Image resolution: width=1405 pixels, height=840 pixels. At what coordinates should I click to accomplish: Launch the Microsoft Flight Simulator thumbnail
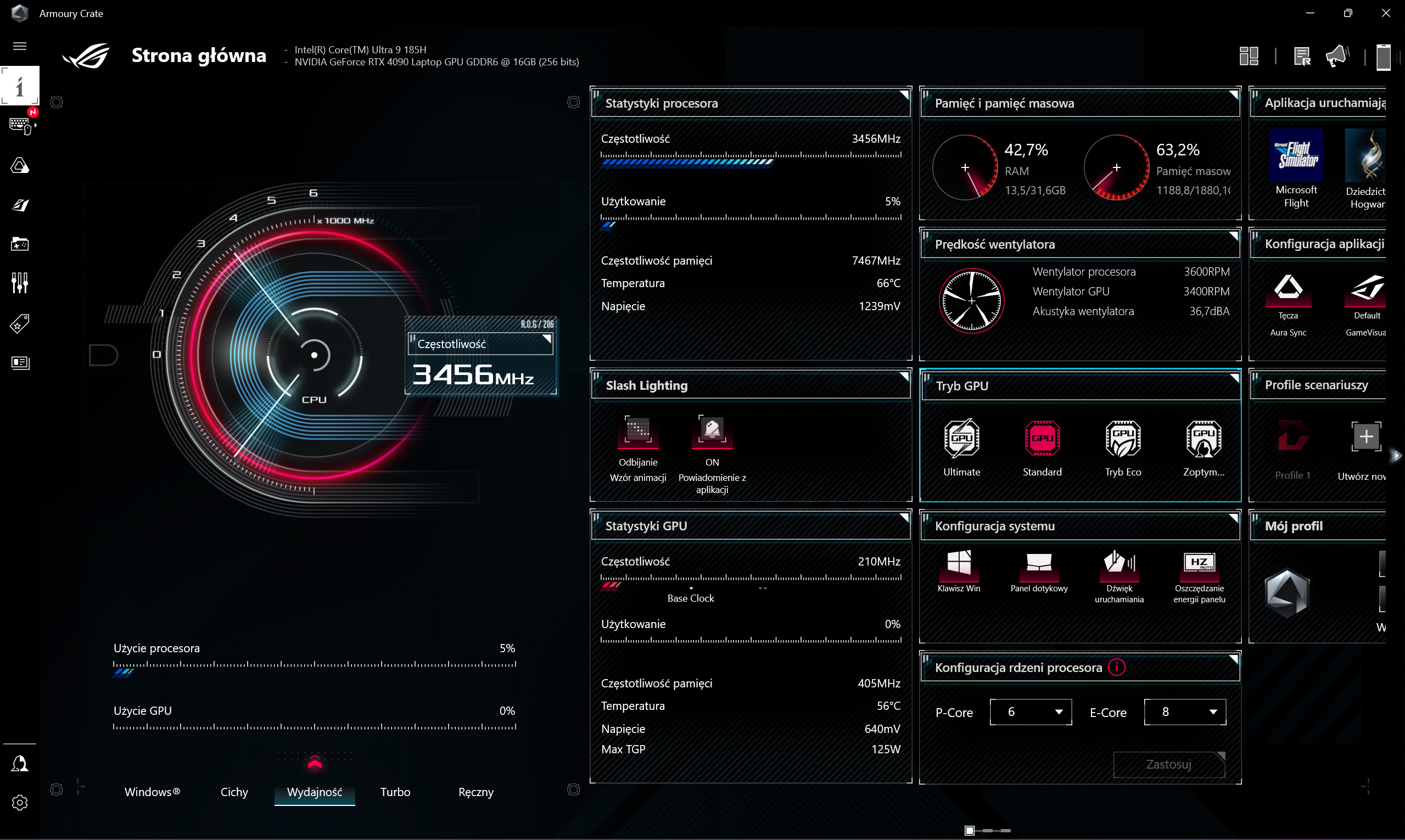click(x=1296, y=156)
